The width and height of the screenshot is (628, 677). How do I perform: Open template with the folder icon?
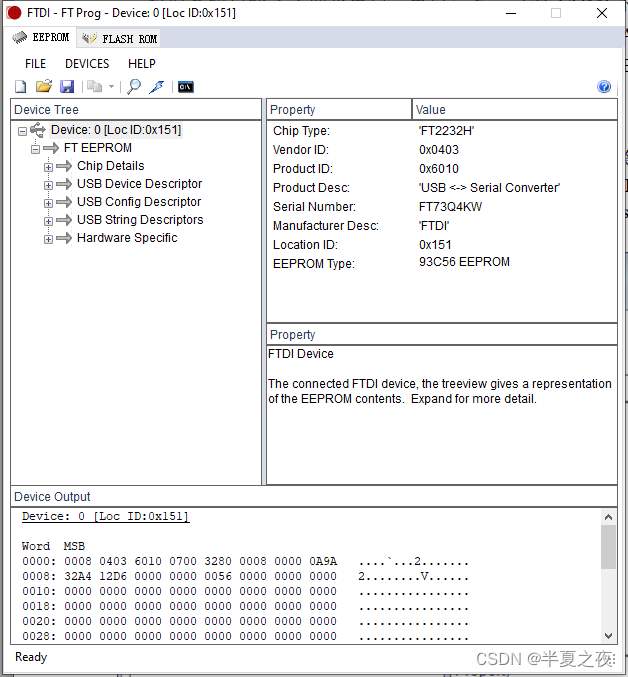click(x=44, y=86)
